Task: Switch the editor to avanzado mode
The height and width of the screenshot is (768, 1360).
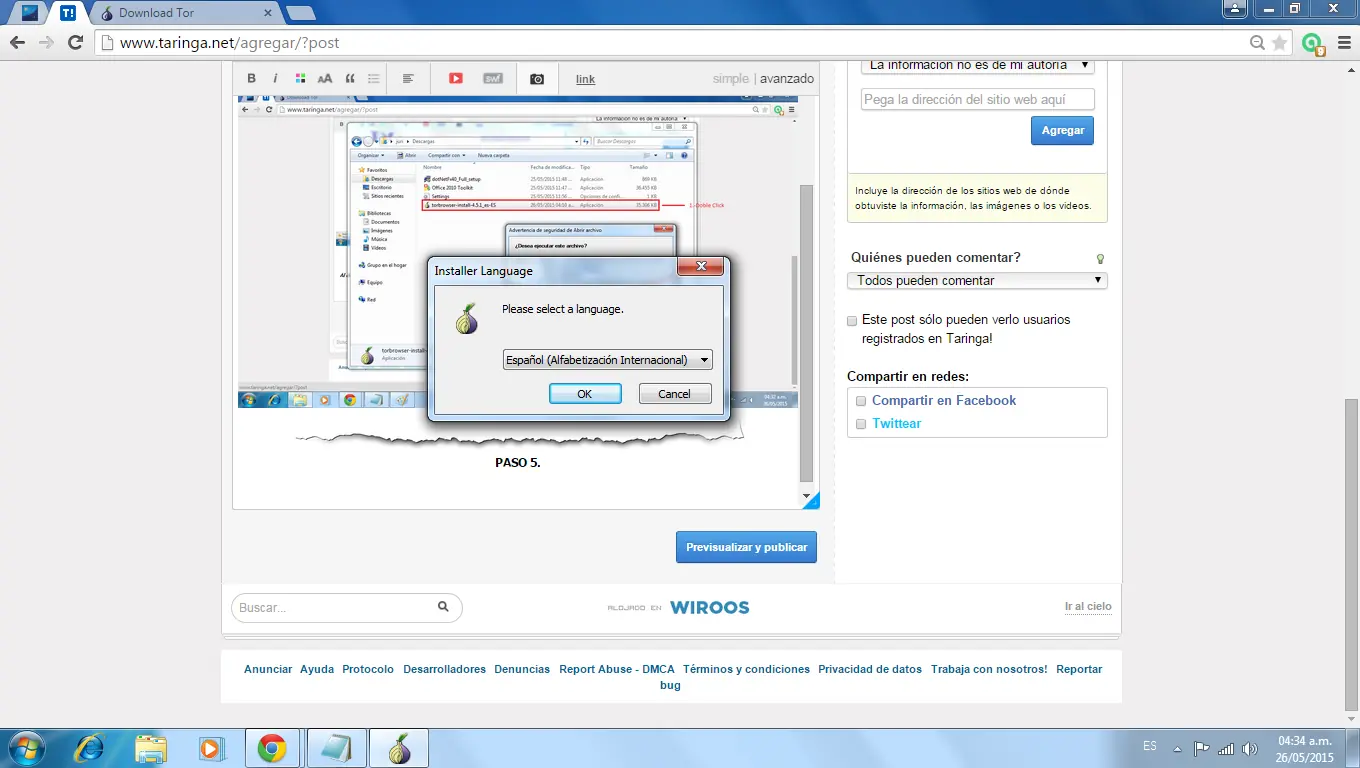Action: point(787,78)
